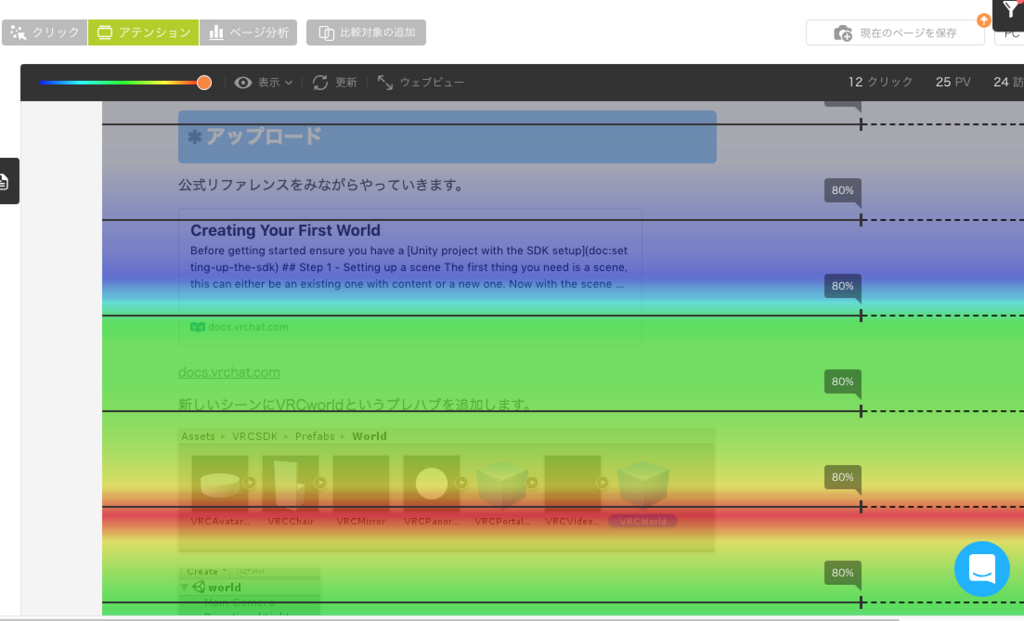Click the 12 クリック counter

tap(880, 82)
